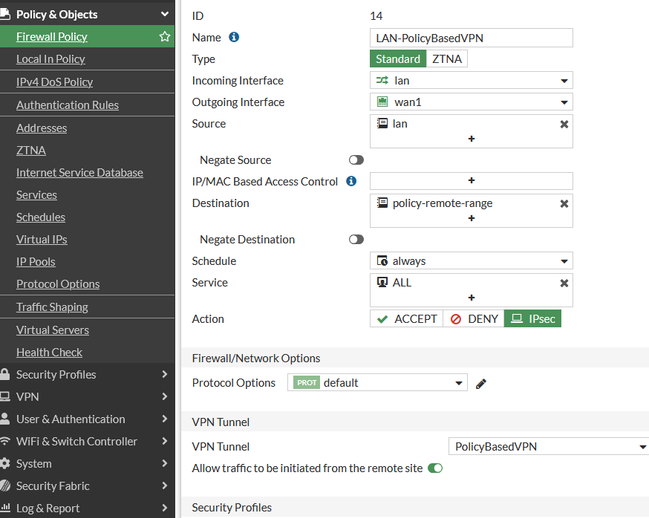Click the favorite star next to Firewall Policy
649x518 pixels.
pos(165,37)
